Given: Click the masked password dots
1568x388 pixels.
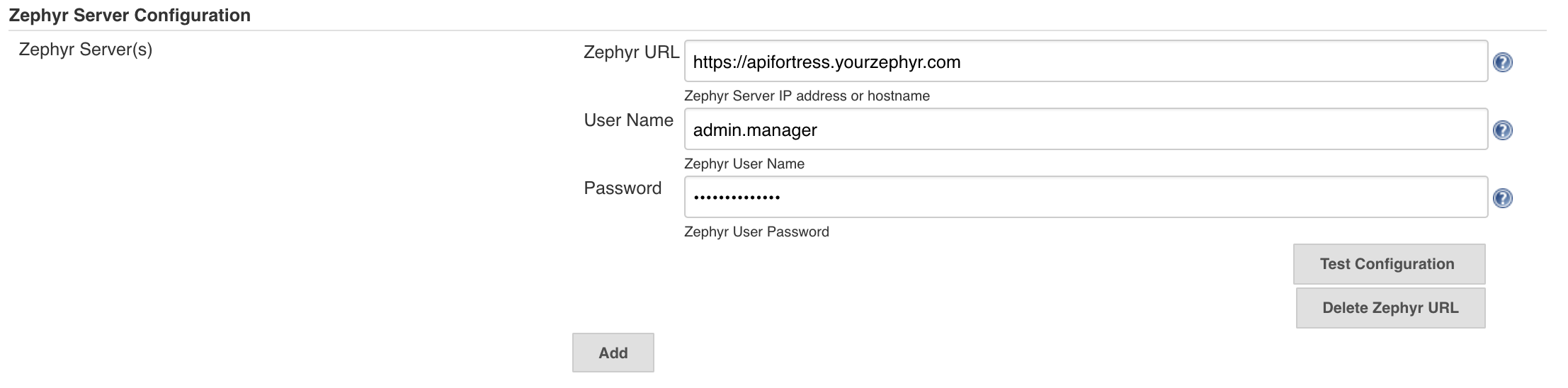Looking at the screenshot, I should point(737,198).
